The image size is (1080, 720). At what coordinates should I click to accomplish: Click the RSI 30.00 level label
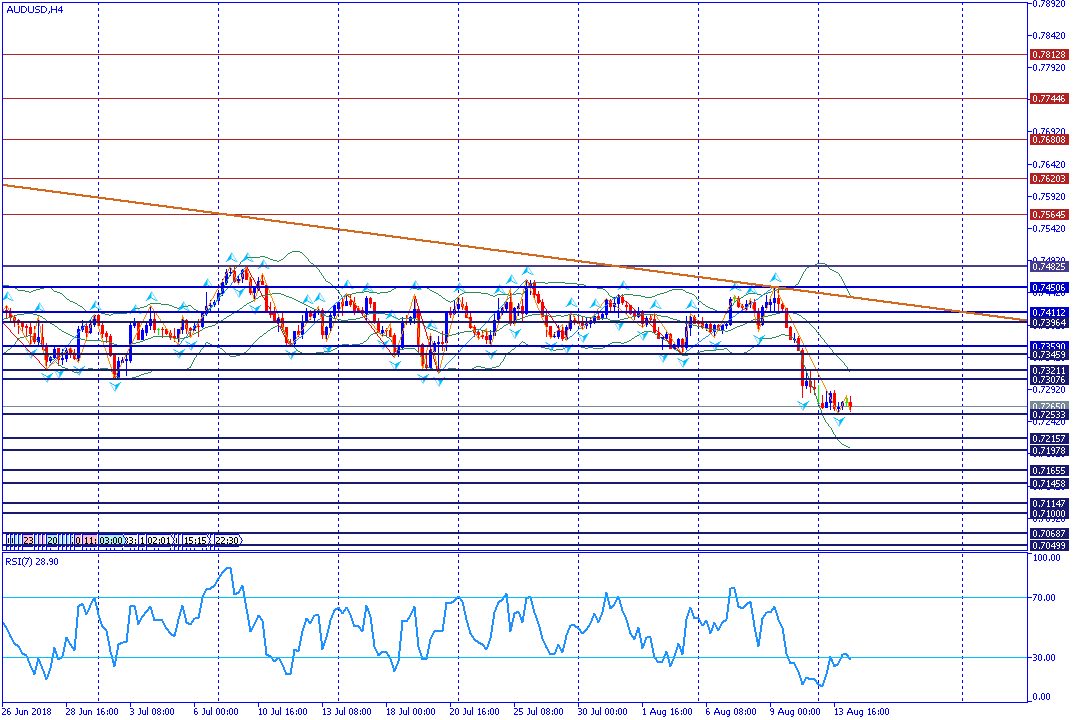click(x=1045, y=658)
